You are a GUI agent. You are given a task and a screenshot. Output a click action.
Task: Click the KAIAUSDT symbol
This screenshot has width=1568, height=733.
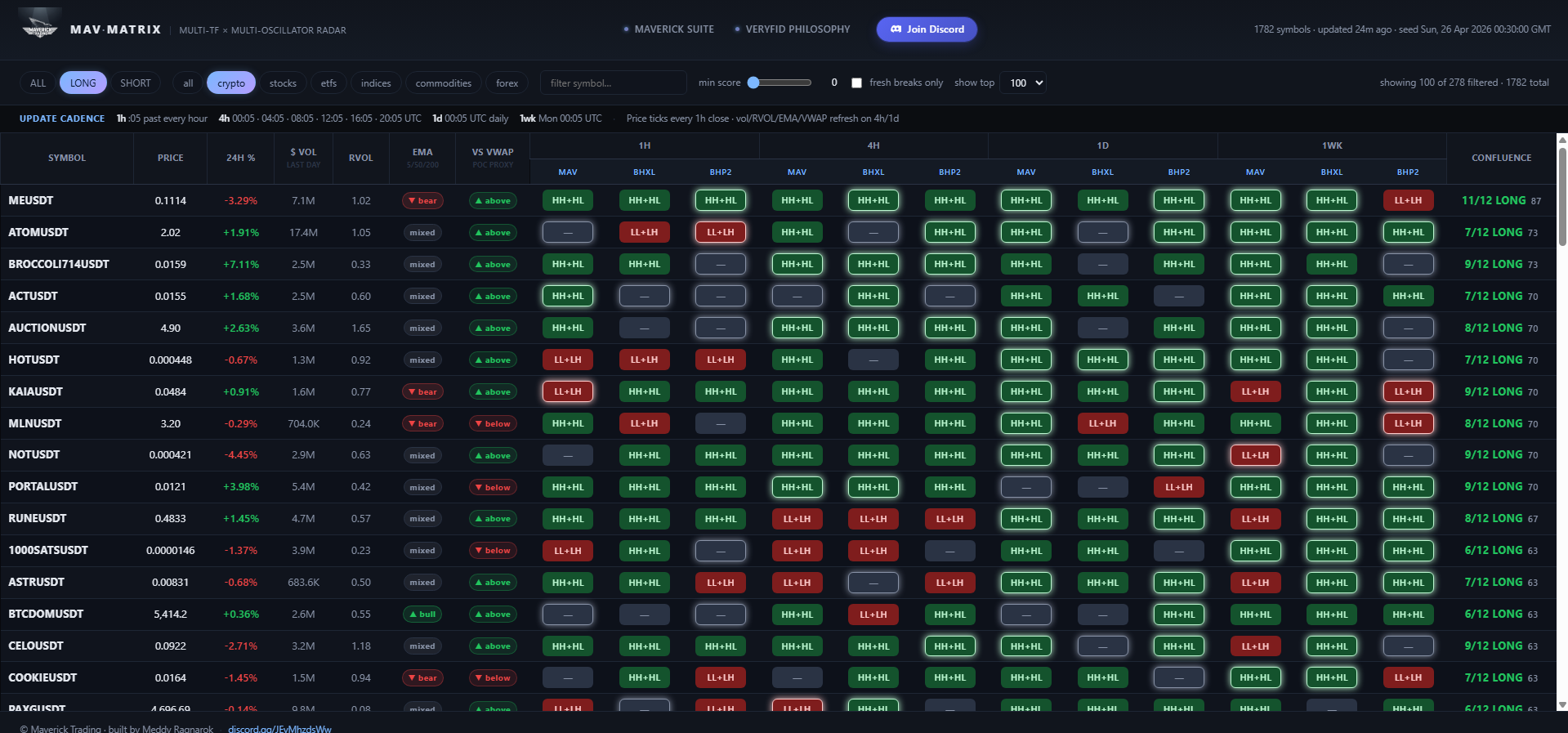point(36,391)
